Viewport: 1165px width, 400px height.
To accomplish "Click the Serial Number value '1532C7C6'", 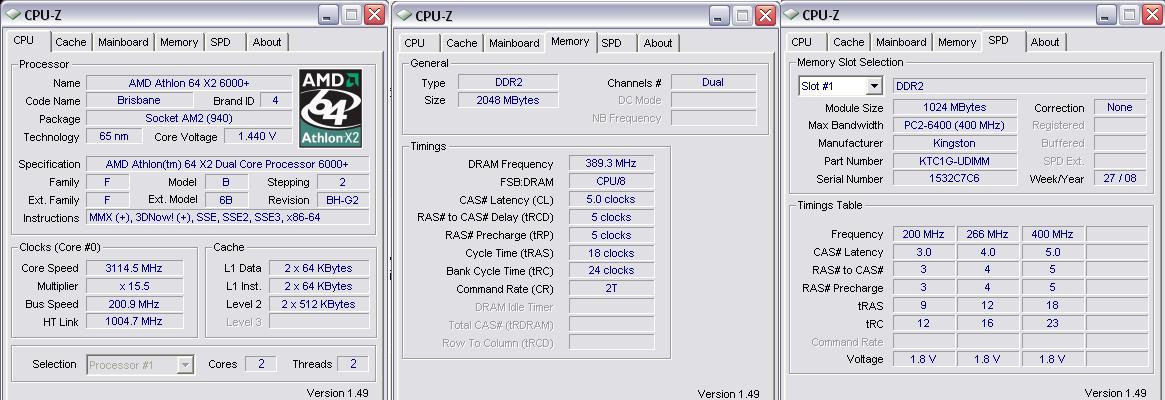I will tap(955, 179).
